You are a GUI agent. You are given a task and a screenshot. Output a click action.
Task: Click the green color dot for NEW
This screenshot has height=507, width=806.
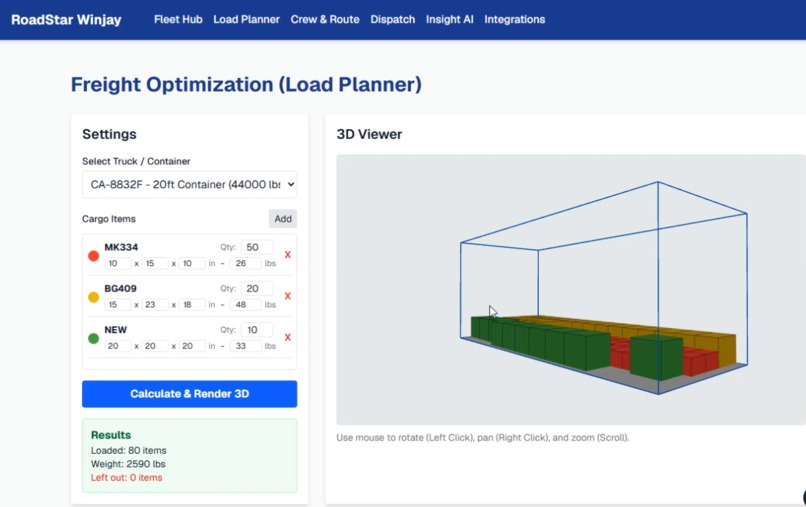click(94, 338)
